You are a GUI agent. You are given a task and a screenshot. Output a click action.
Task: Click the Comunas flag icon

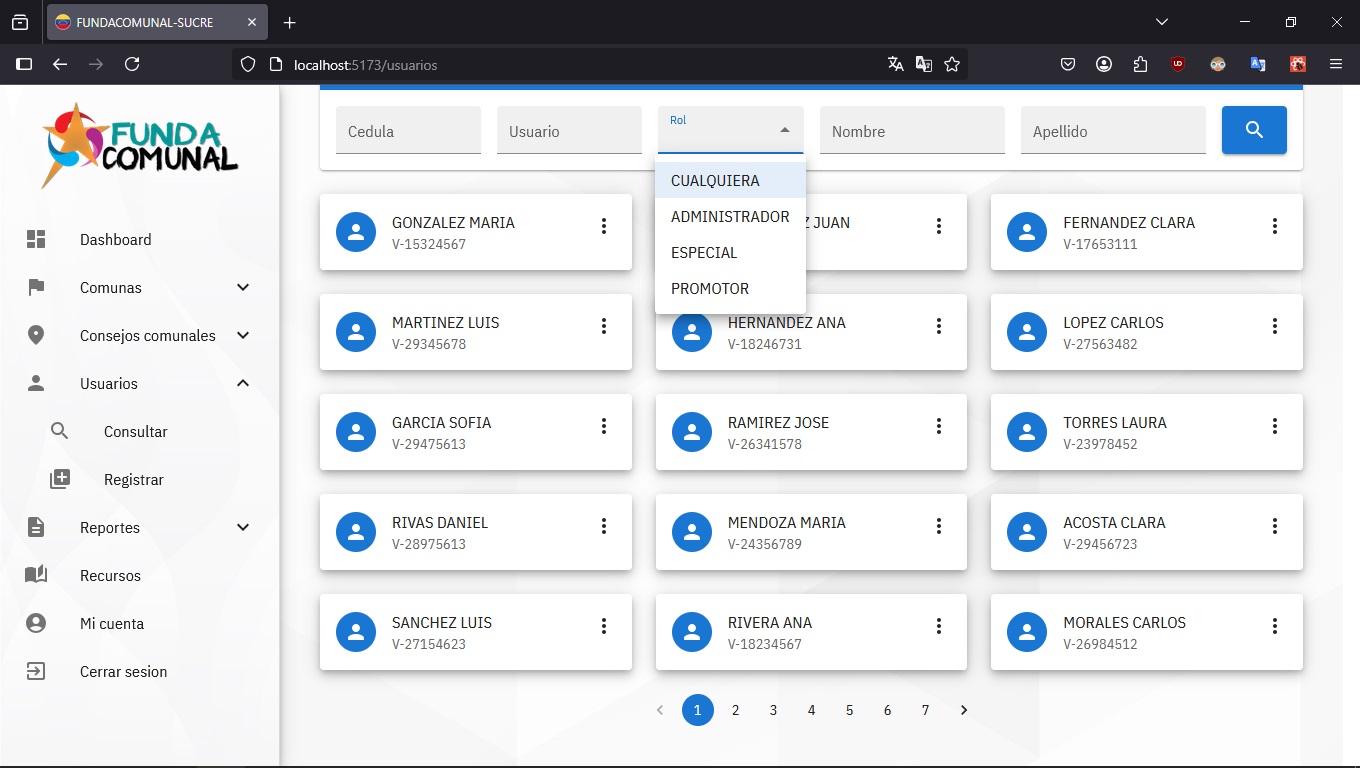point(36,287)
